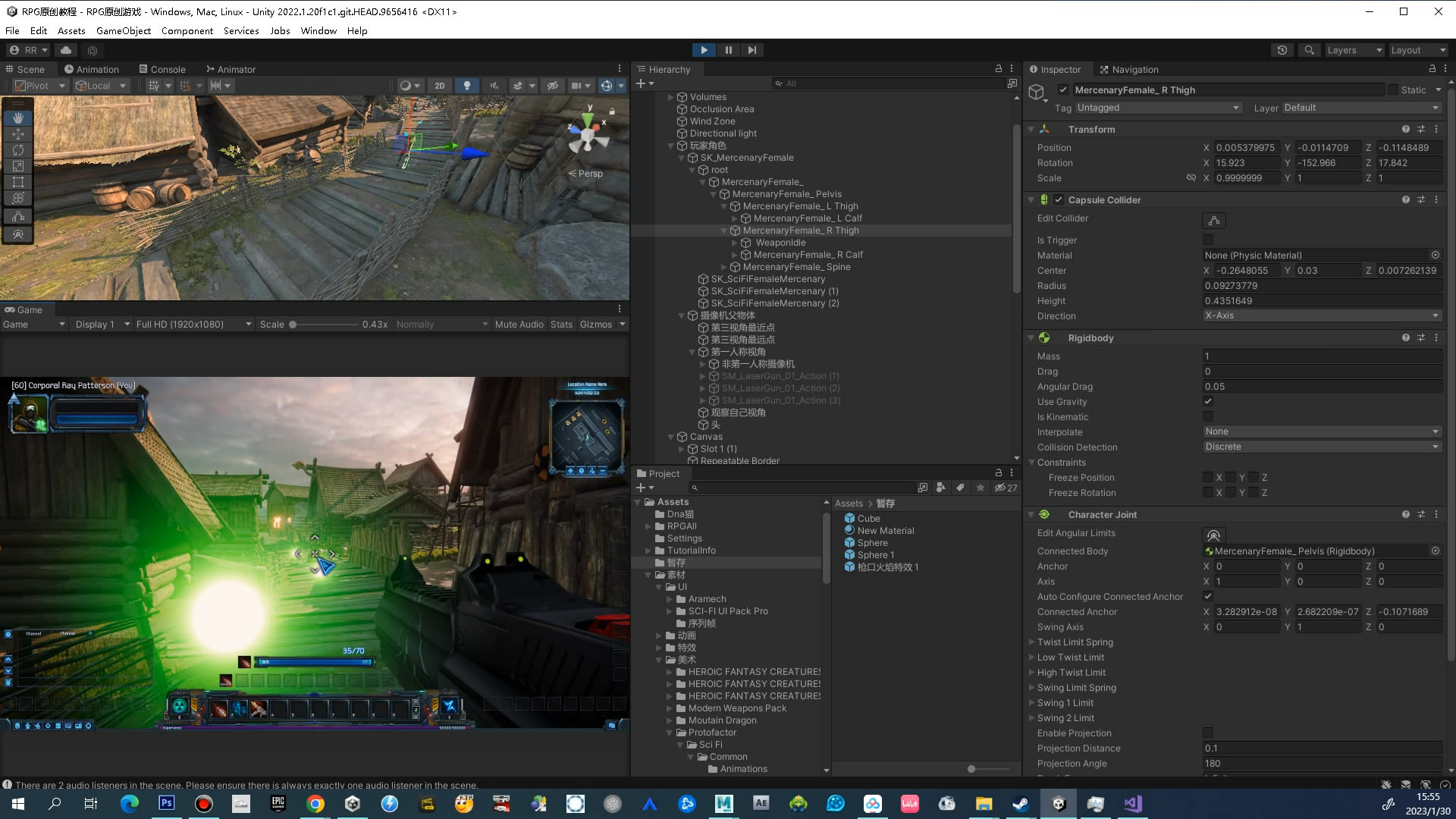Open Direction X-Axis dropdown
The width and height of the screenshot is (1456, 819).
click(1321, 315)
